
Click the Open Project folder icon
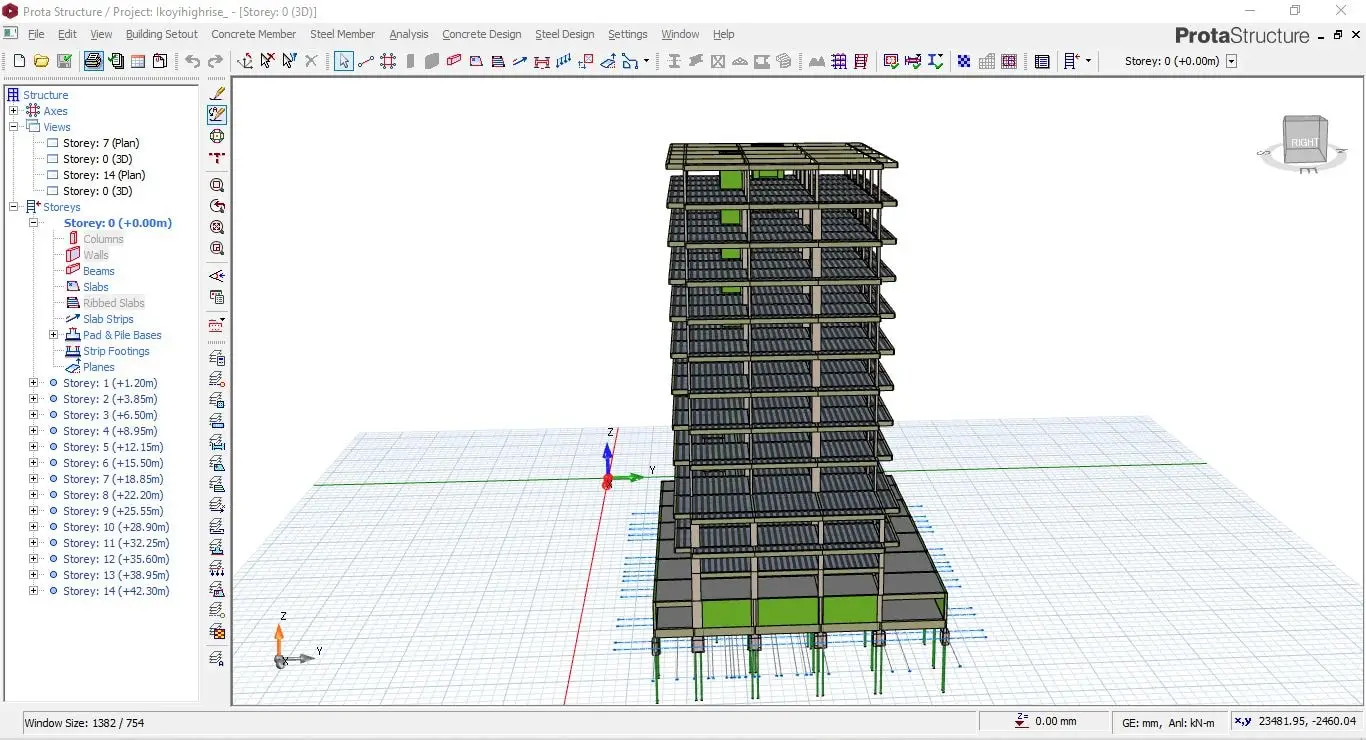pyautogui.click(x=41, y=61)
